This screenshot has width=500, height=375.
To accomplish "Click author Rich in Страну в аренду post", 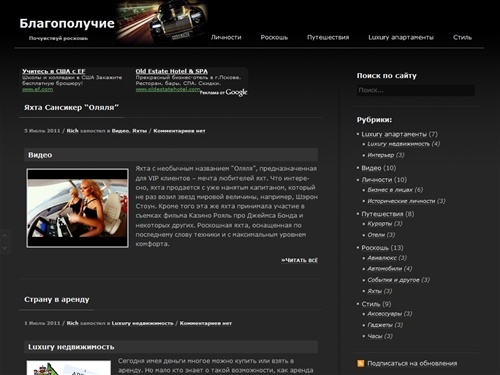I will tap(72, 323).
